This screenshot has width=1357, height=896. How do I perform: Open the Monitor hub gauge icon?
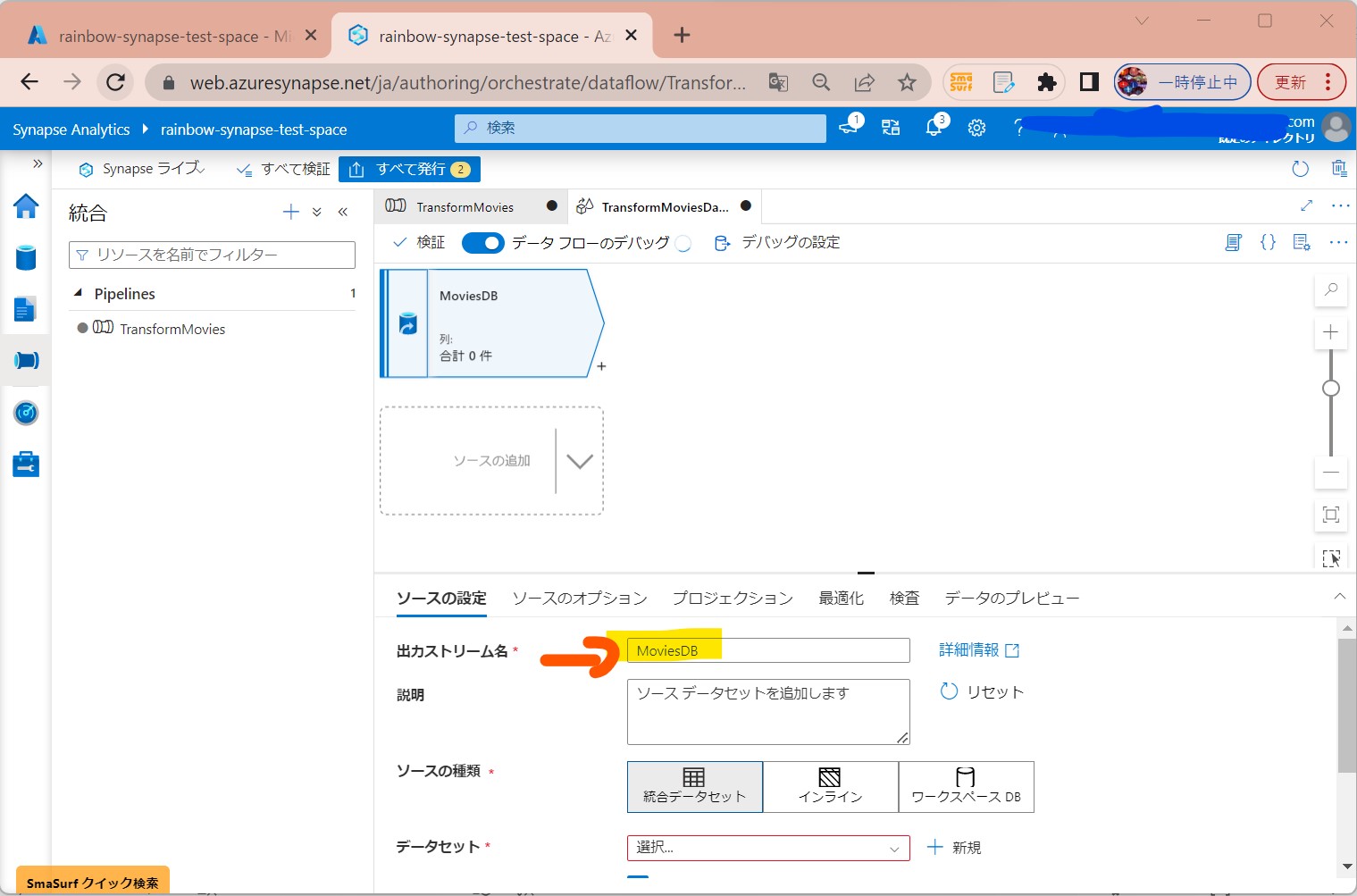click(x=26, y=413)
